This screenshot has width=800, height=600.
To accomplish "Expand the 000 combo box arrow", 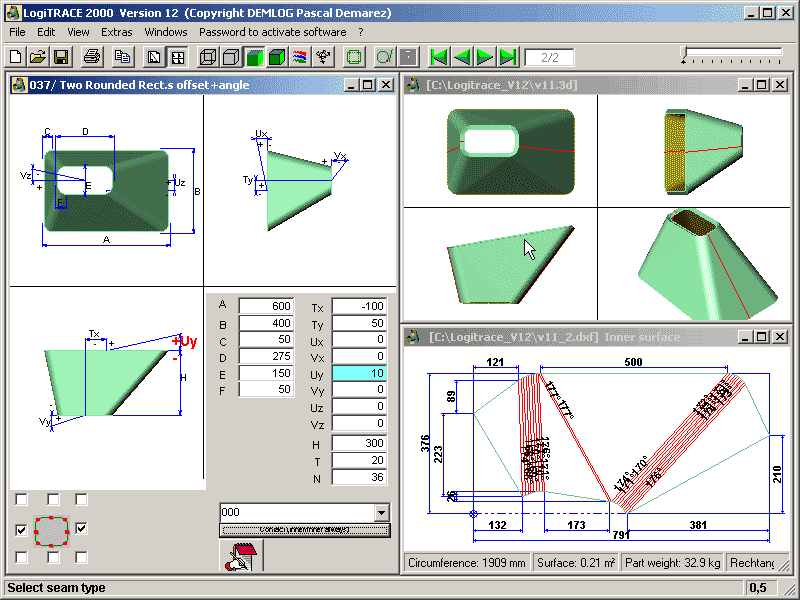I will (381, 512).
